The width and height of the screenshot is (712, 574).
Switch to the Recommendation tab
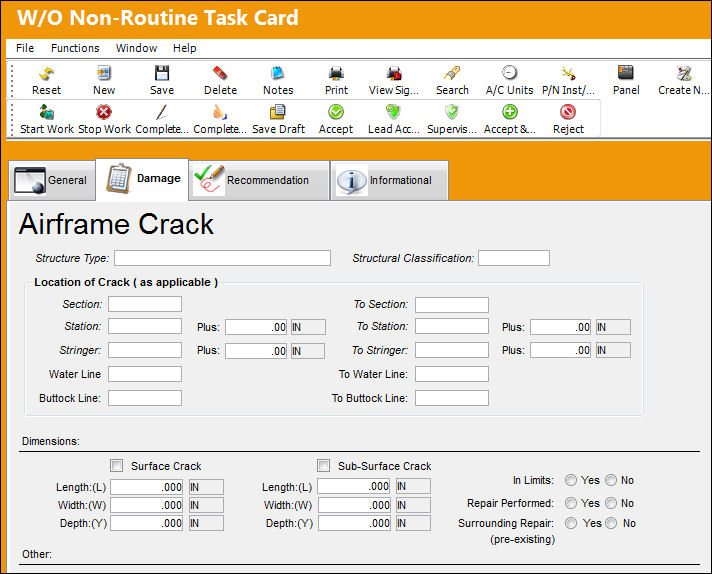(x=259, y=180)
